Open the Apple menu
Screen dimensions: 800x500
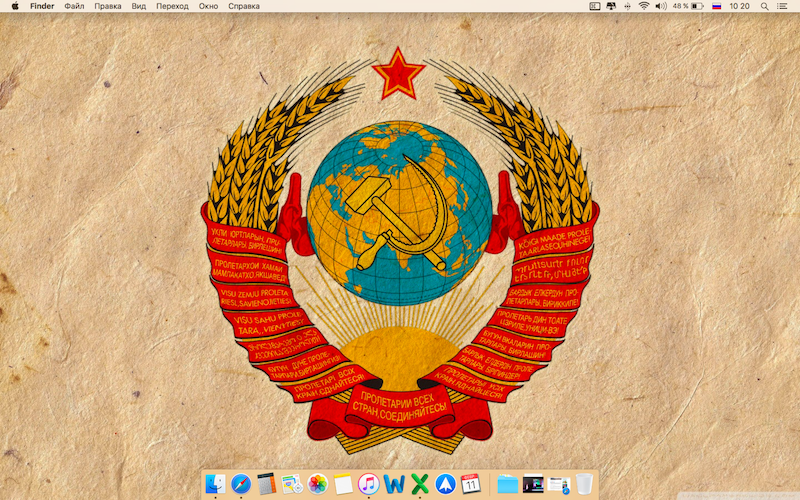click(15, 6)
